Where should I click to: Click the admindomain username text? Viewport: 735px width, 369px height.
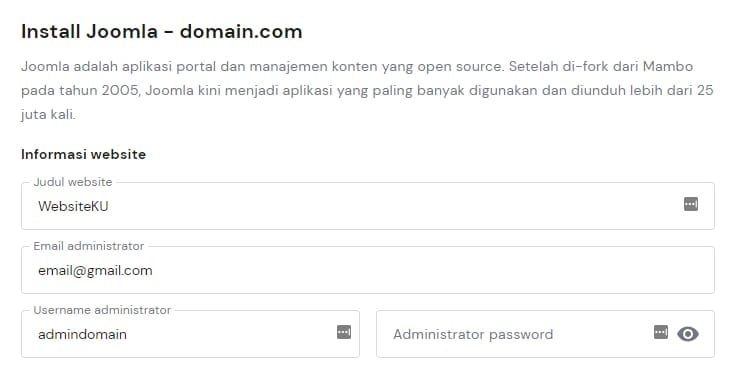click(82, 334)
